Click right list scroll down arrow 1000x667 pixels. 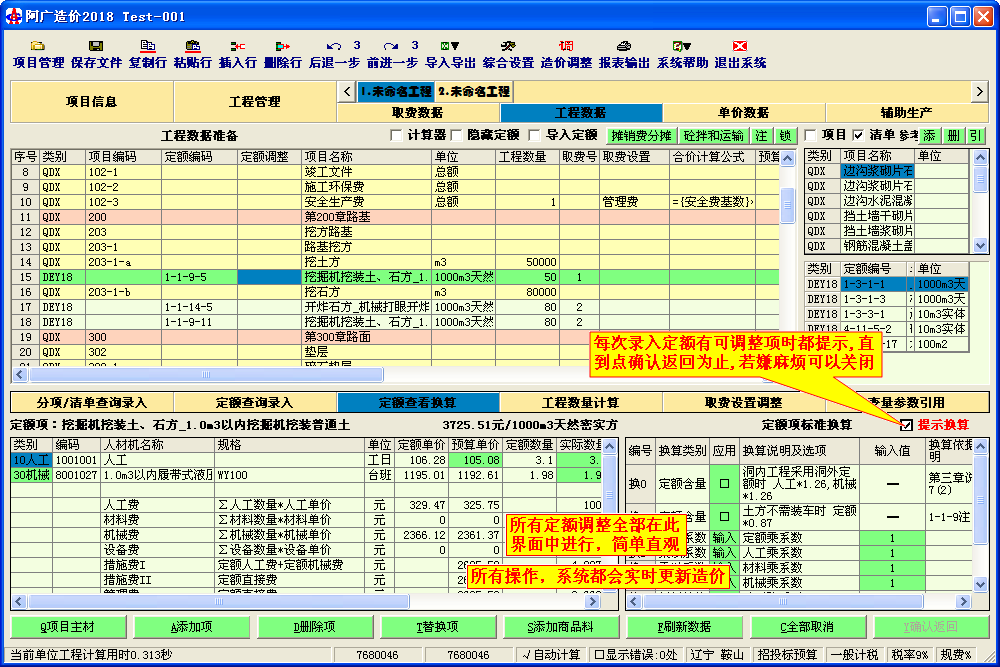[x=980, y=246]
